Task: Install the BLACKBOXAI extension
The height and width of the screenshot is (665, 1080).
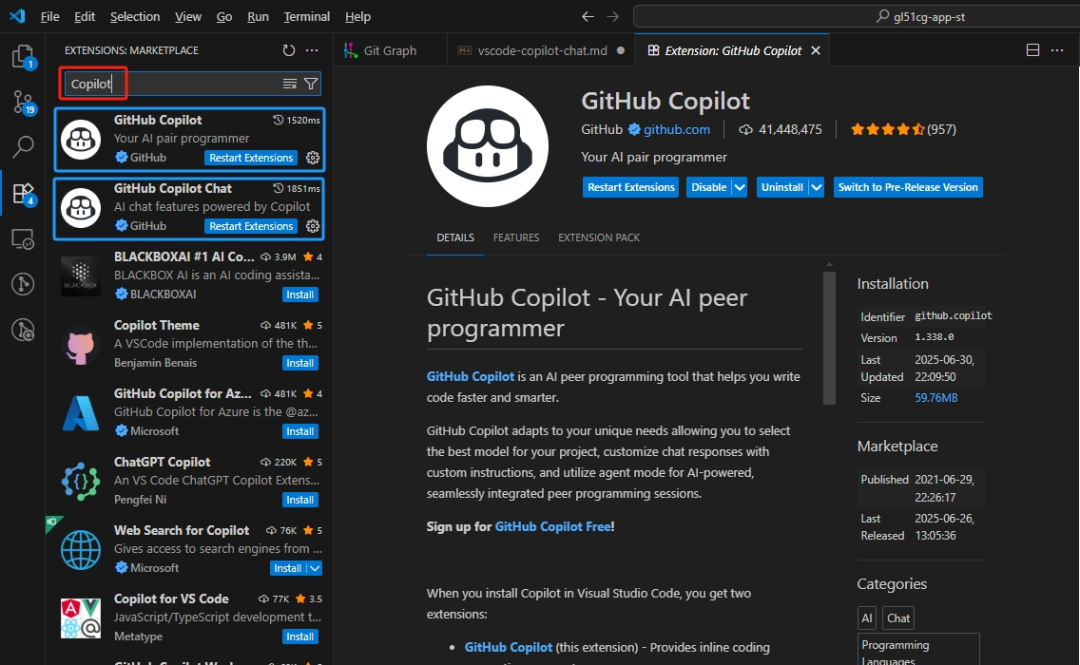Action: 300,295
